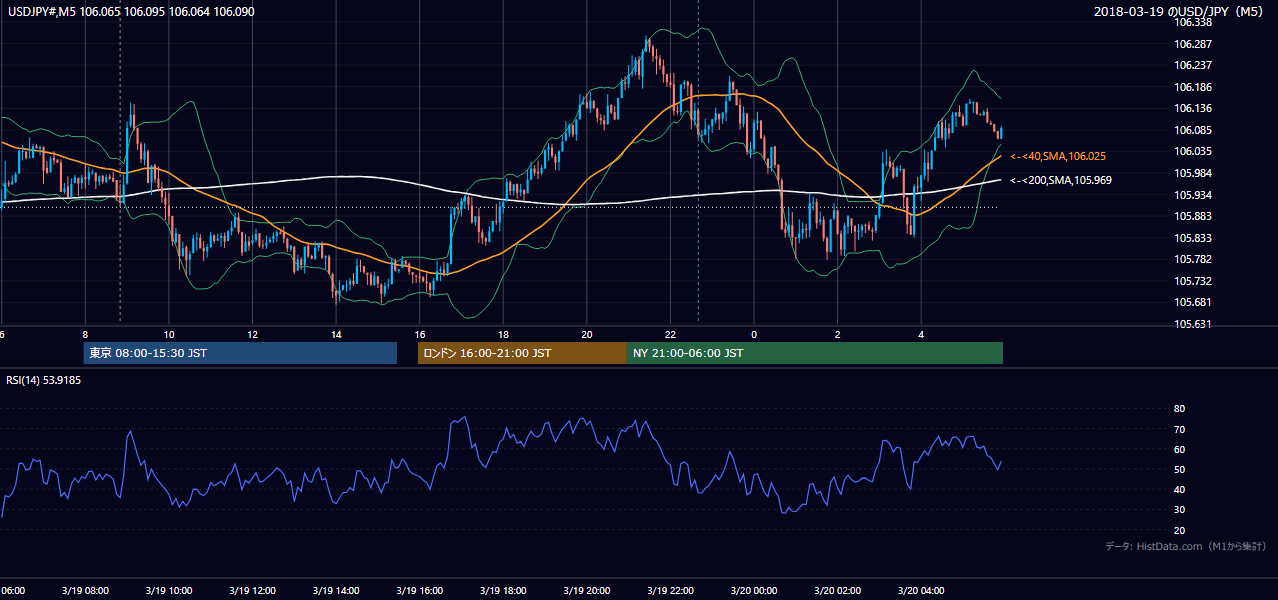The height and width of the screenshot is (600, 1278).
Task: Click RSI scale level 20 on right axis
Action: 1179,530
